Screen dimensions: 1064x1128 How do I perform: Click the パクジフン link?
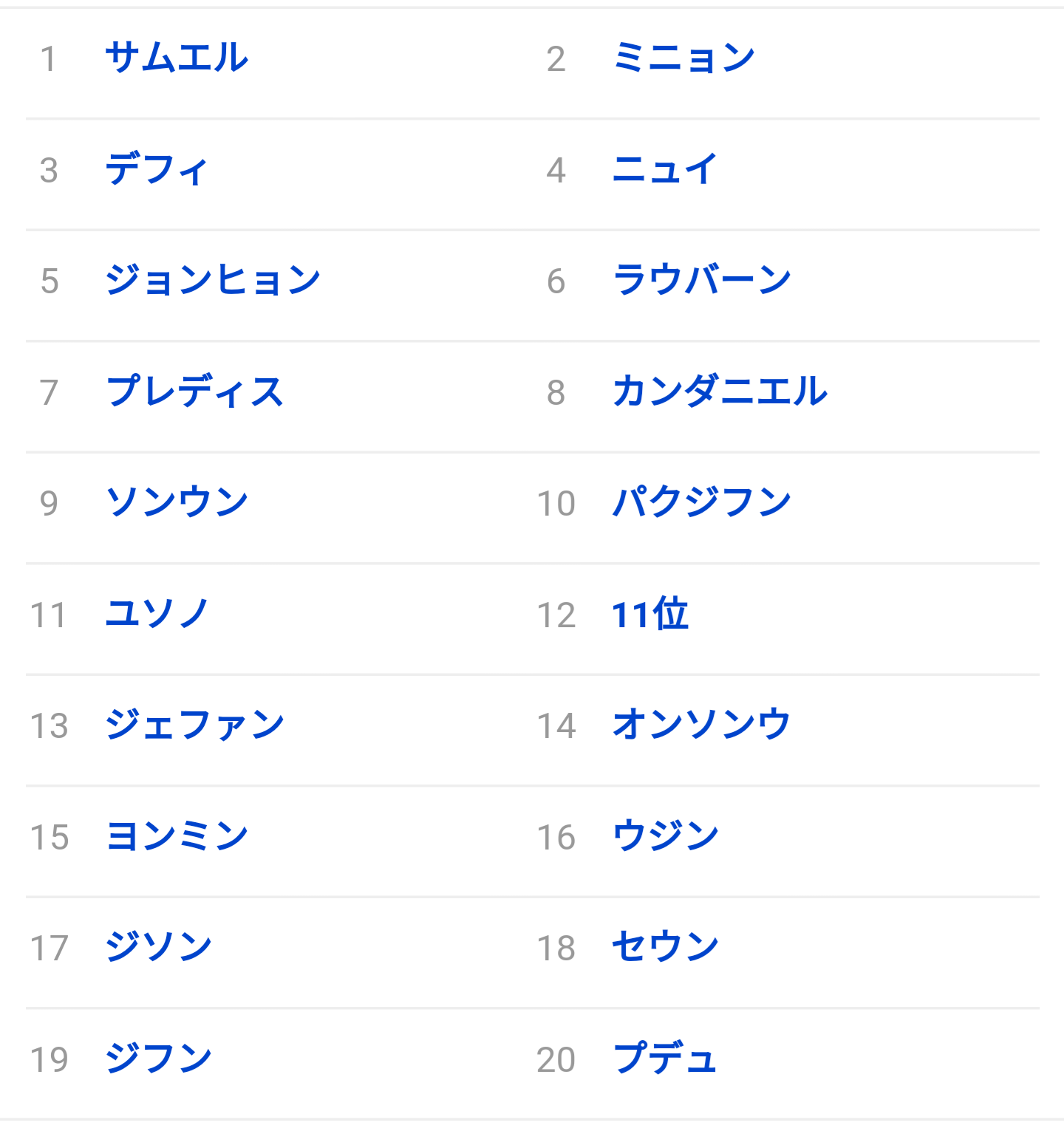(x=702, y=503)
